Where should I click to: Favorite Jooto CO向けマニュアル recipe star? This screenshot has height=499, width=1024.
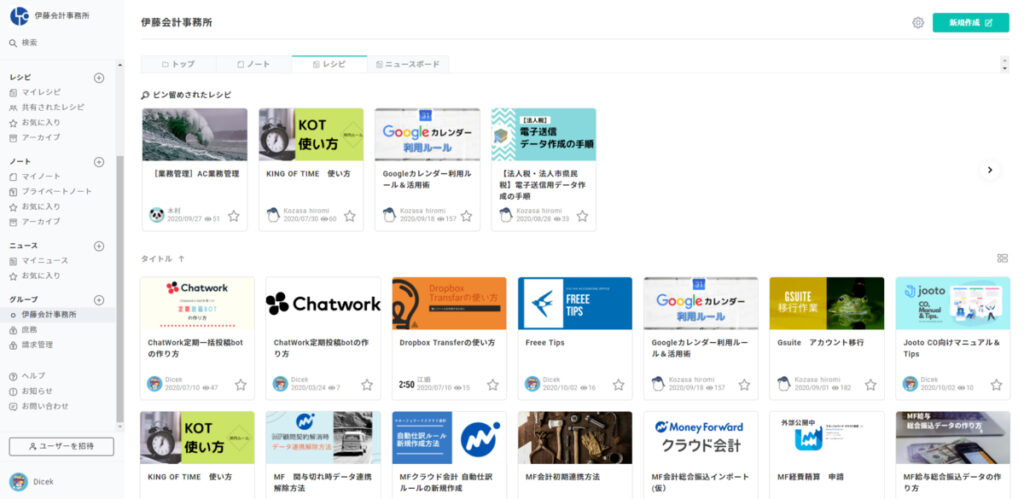pyautogui.click(x=996, y=385)
